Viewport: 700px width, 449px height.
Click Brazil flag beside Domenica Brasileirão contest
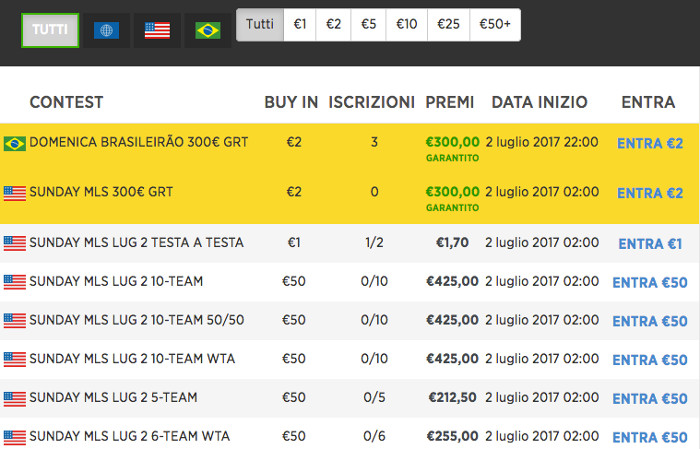coord(15,144)
